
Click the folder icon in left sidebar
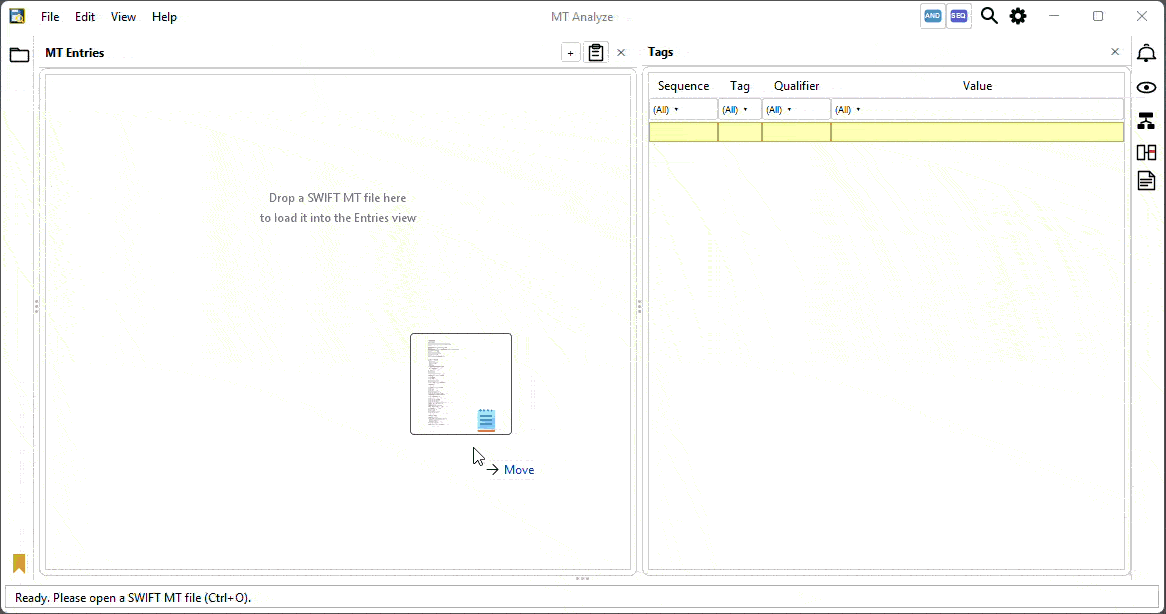point(19,54)
